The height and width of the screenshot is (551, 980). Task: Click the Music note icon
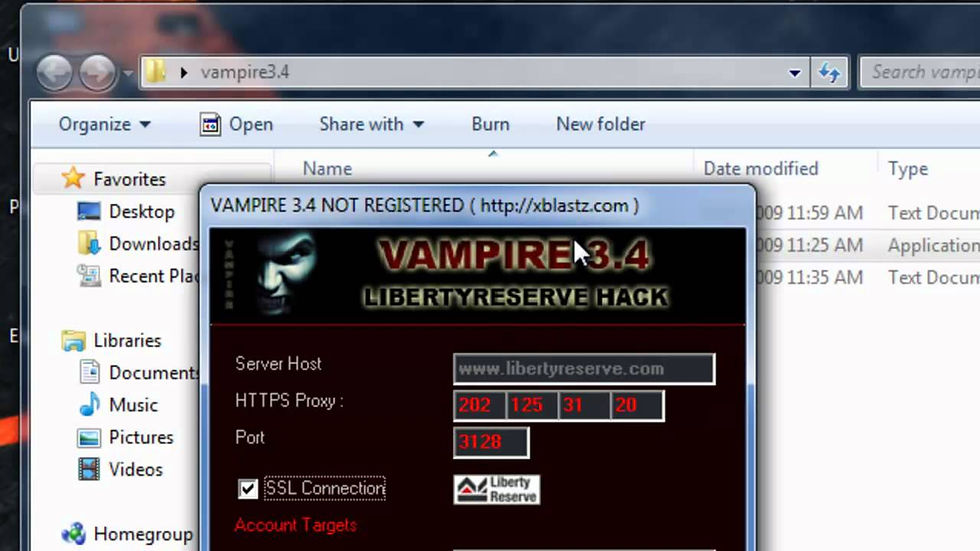[x=89, y=404]
